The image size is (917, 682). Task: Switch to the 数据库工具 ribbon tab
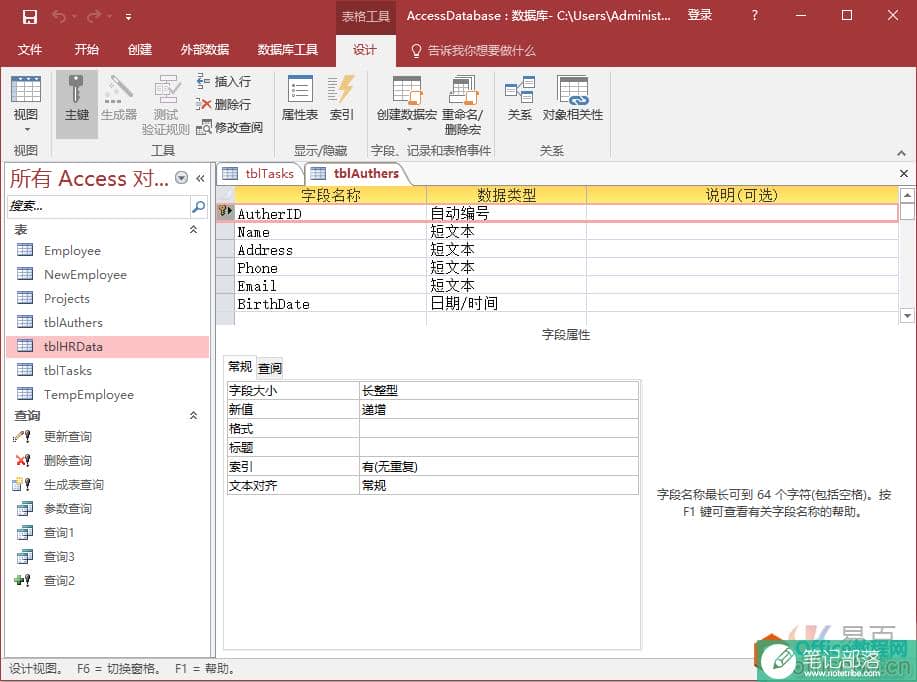coord(288,50)
